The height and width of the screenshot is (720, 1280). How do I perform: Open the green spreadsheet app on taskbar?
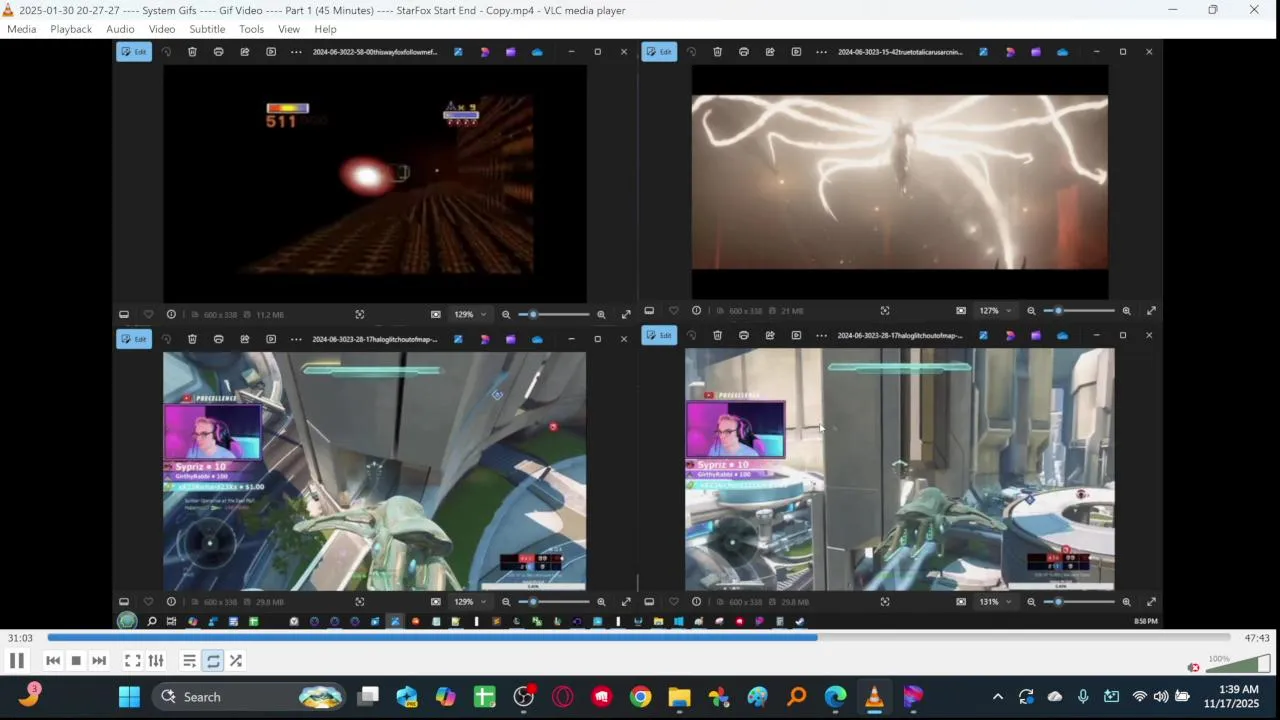coord(485,697)
